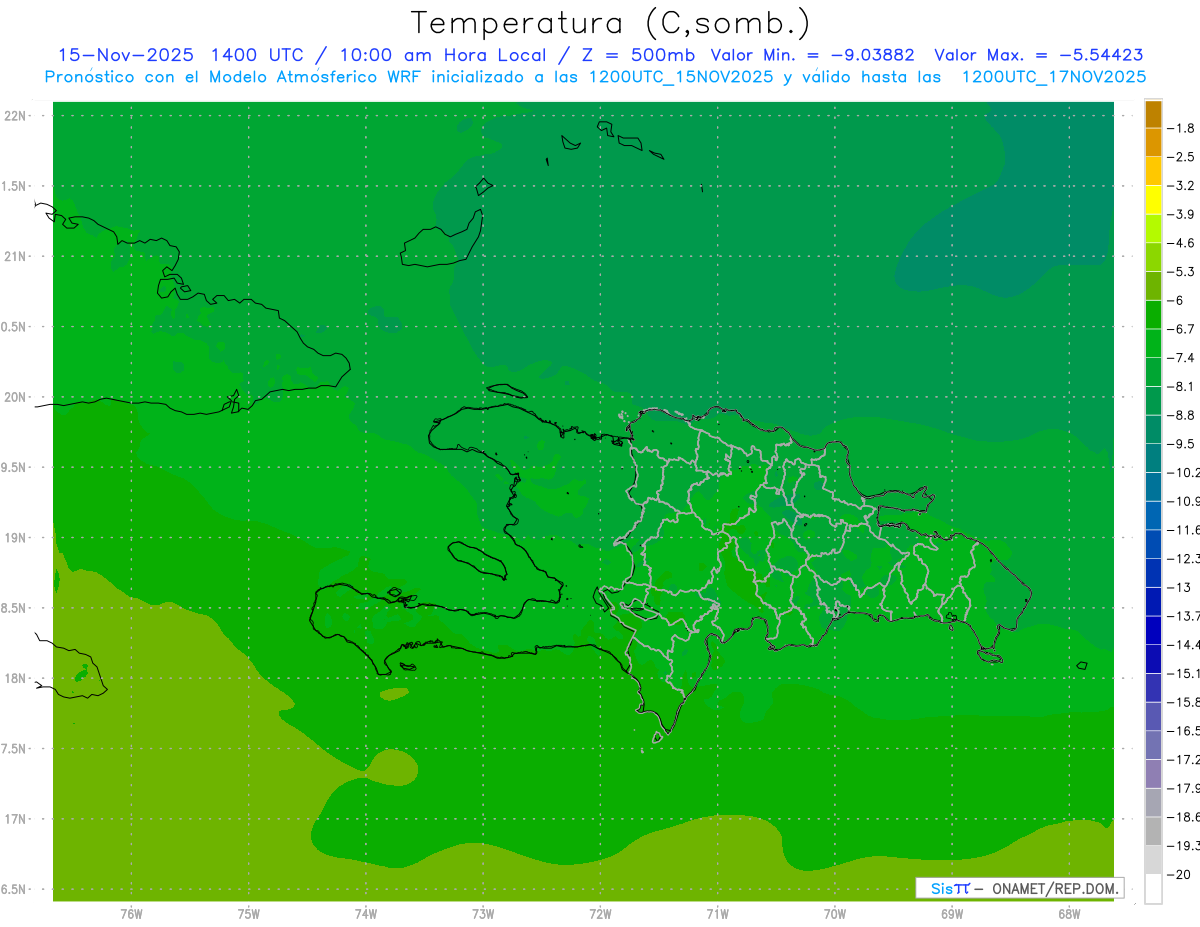Click 'Valor Min. = -9.03882' text
This screenshot has height=927, width=1200.
813,55
